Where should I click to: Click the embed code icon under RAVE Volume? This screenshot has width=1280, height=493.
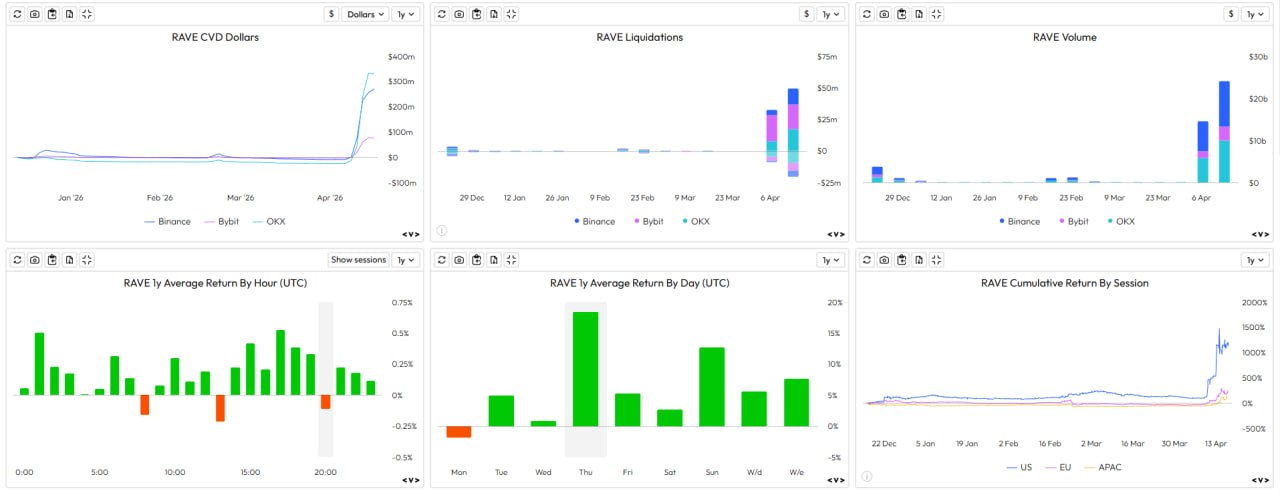click(x=1259, y=234)
